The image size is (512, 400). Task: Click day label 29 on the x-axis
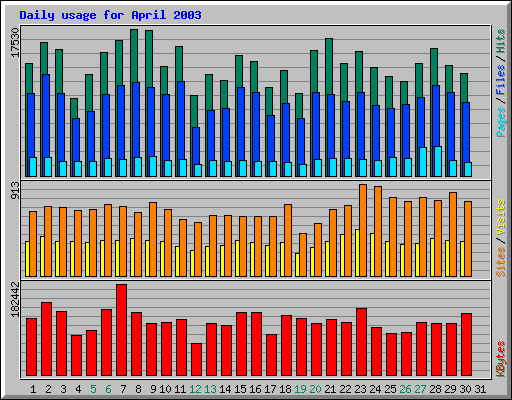pos(450,389)
